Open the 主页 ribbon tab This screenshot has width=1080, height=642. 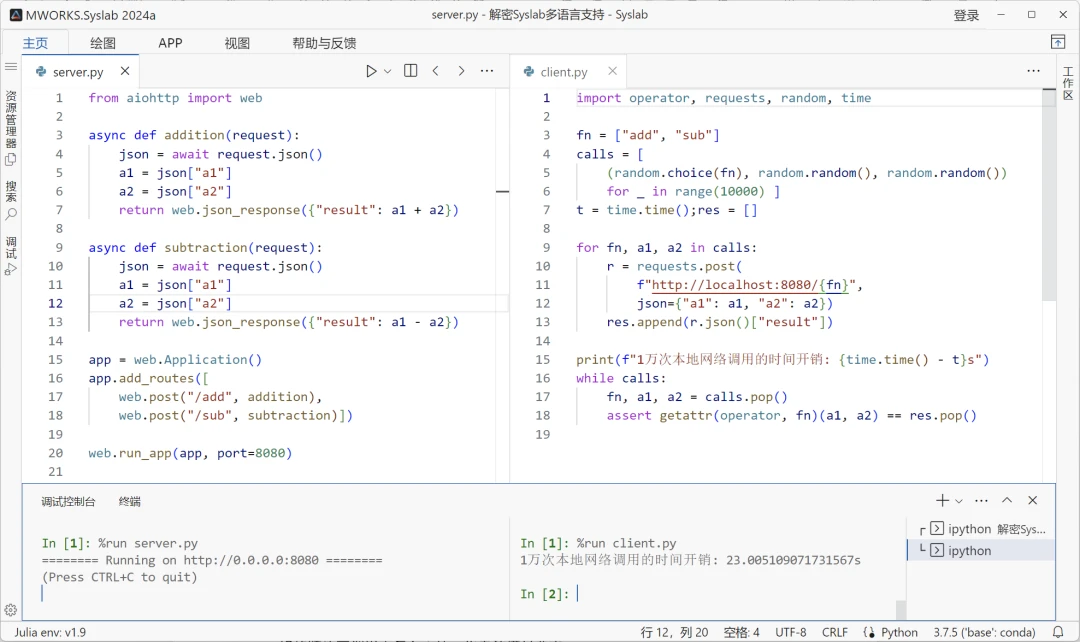coord(35,43)
